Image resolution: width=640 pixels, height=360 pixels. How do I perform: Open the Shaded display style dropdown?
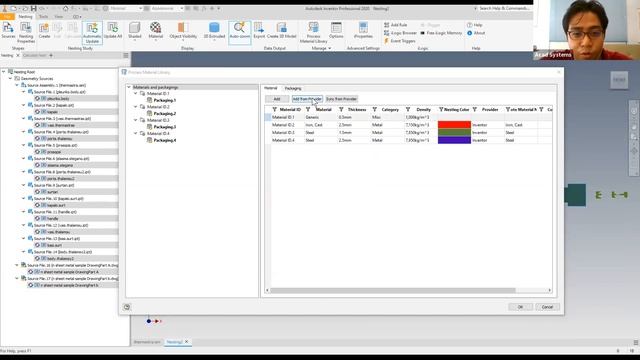(x=134, y=31)
